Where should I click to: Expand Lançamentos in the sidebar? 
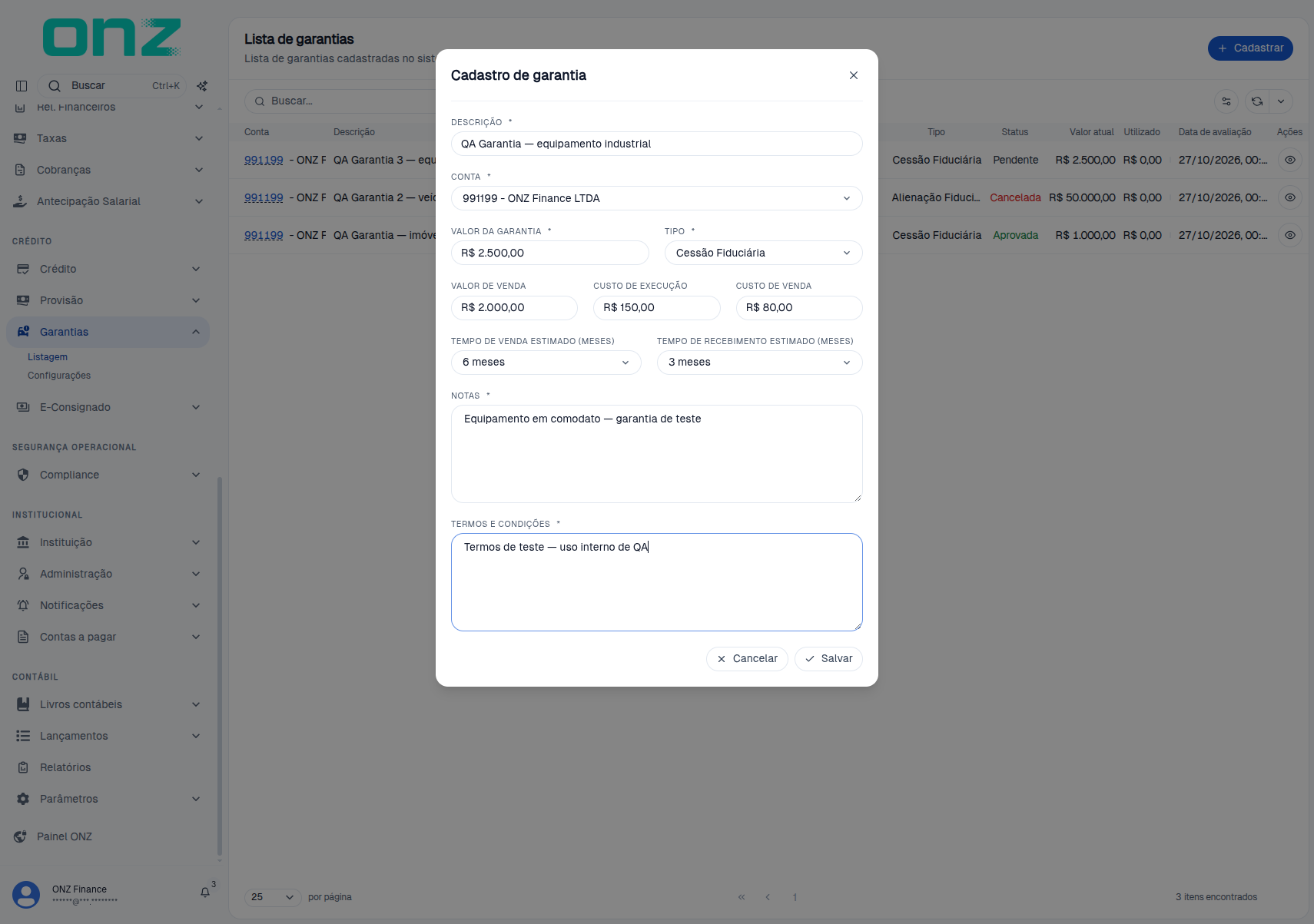[108, 736]
